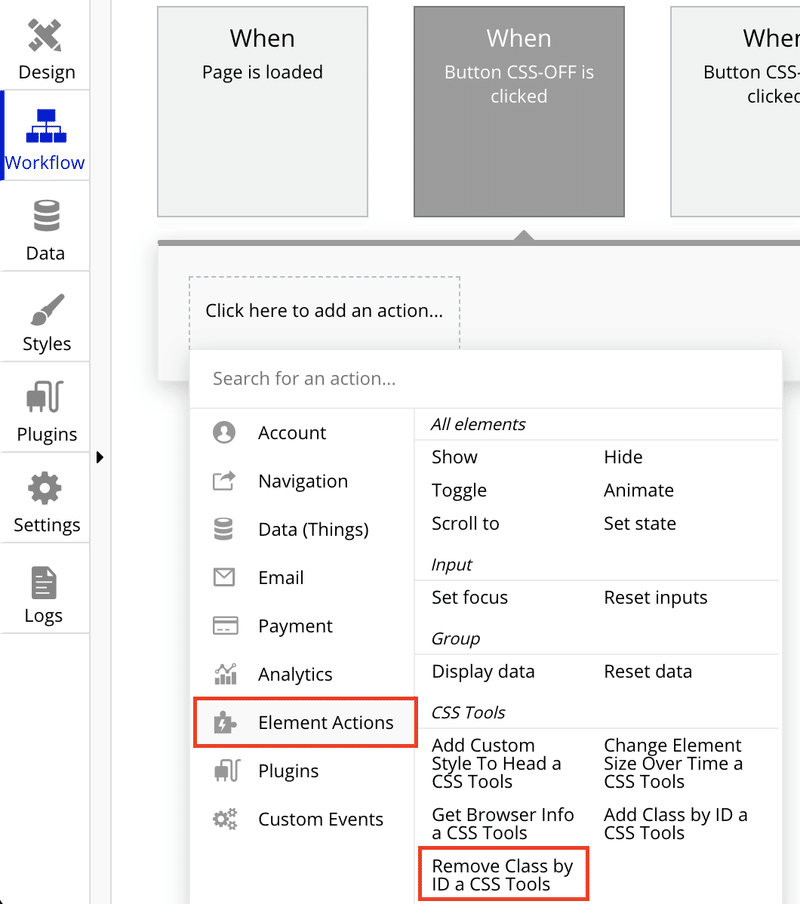Open the Data database icon
The image size is (800, 904).
[46, 216]
